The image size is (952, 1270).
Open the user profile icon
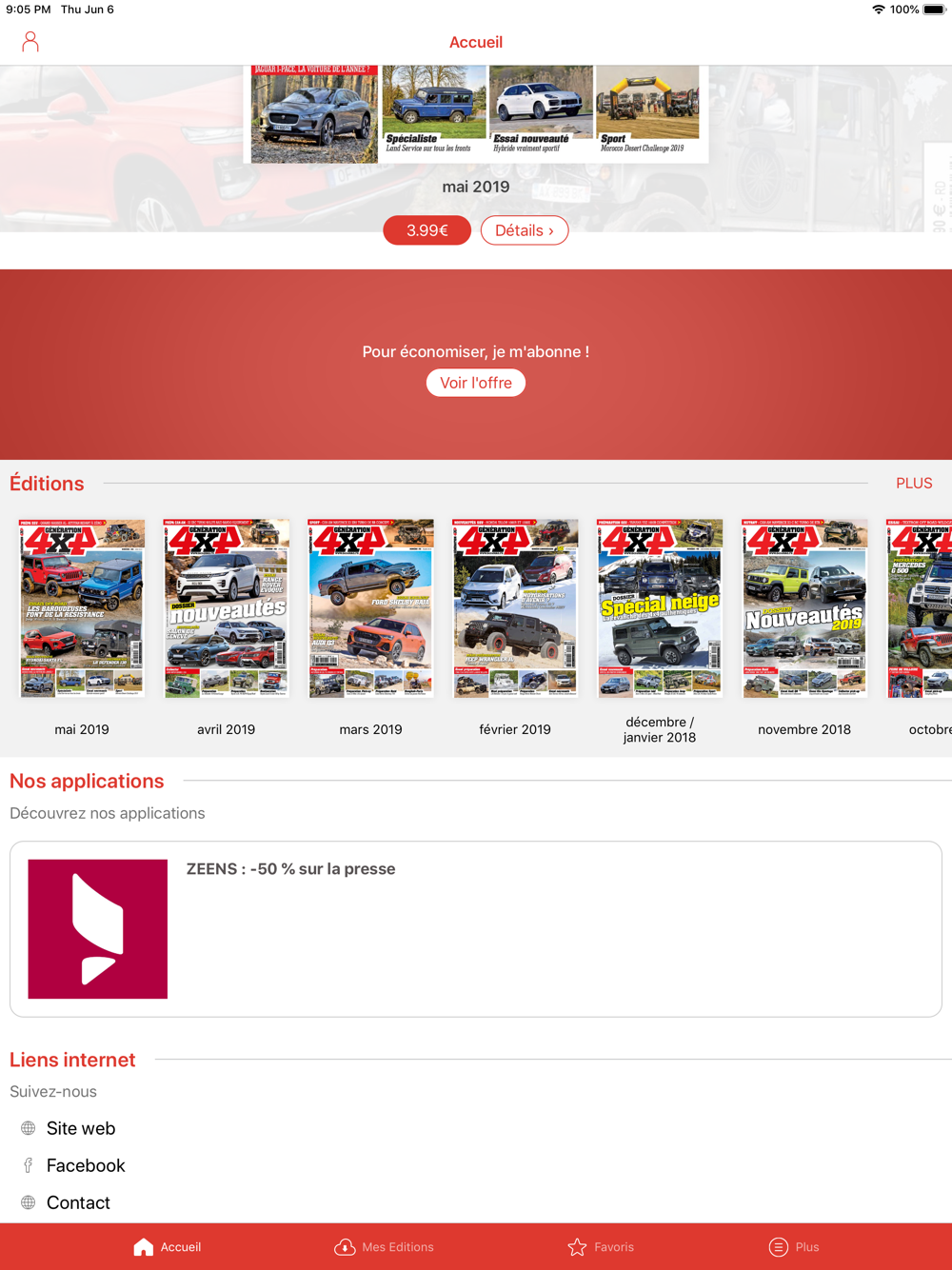pos(30,42)
